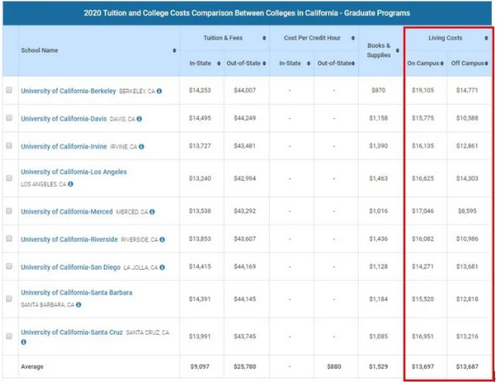Screen dimensions: 500x386
Task: Open info icon below Santa Cruz school name
Action: (x=23, y=342)
